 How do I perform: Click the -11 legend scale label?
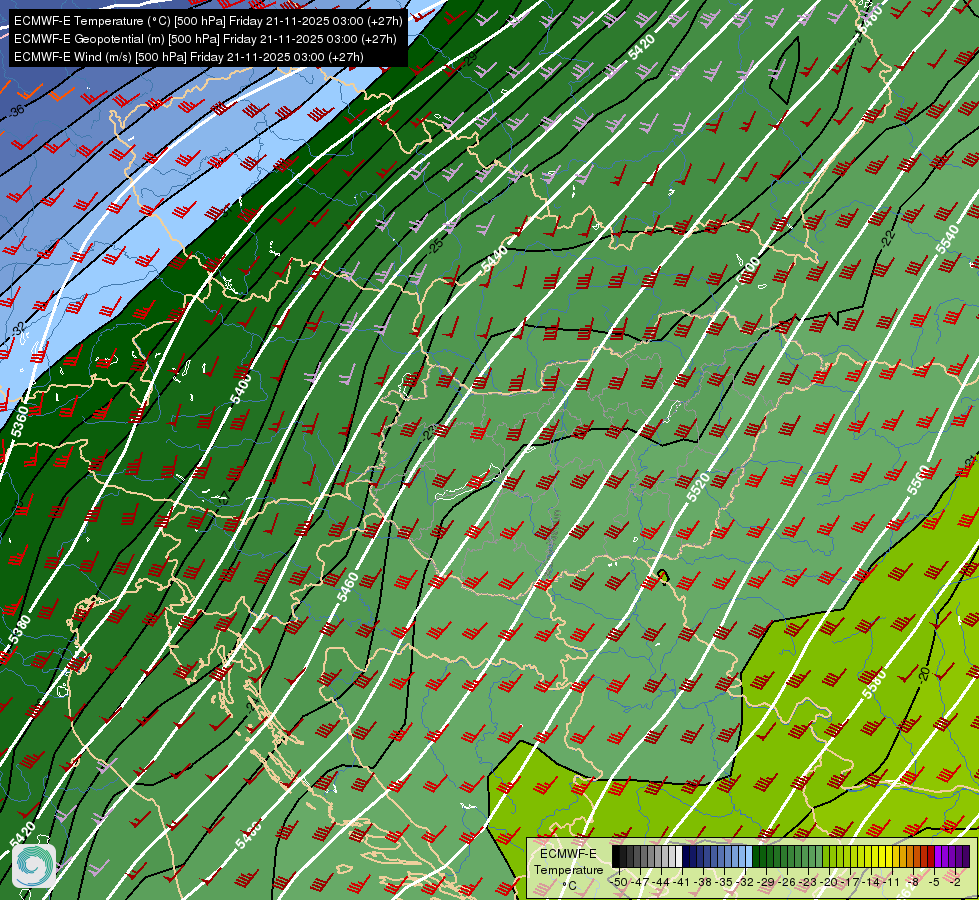pos(893,882)
